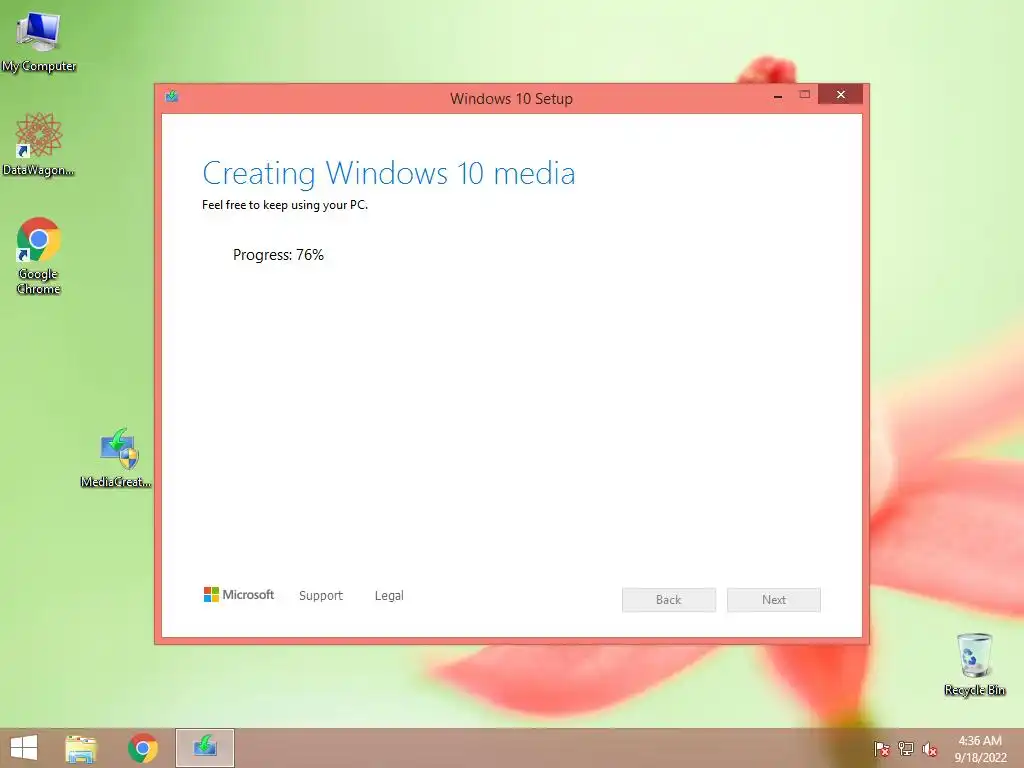1024x768 pixels.
Task: Open Action Center flag tray icon
Action: click(881, 748)
